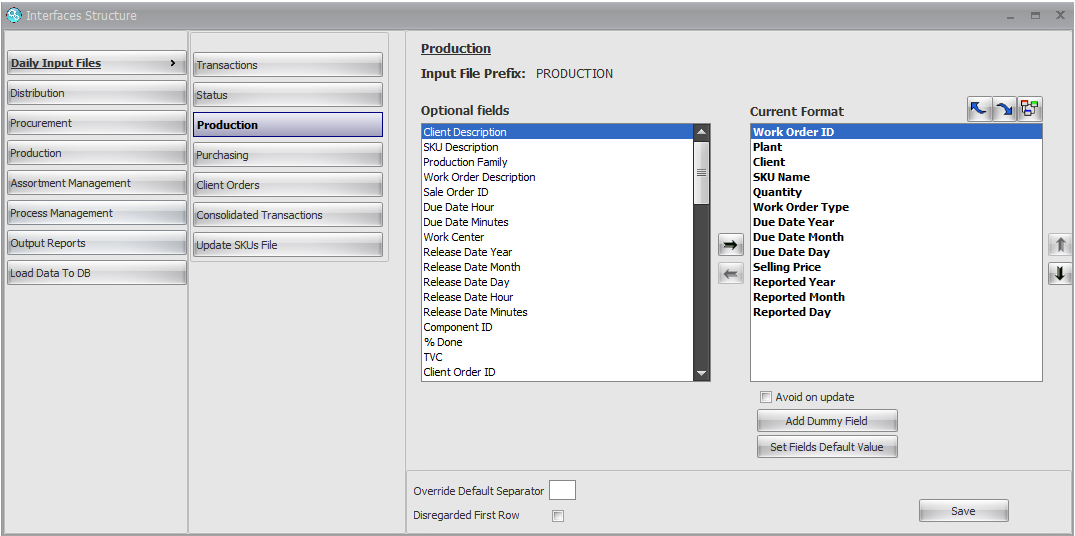Select Due Date Day in Current Format
Image resolution: width=1075 pixels, height=536 pixels.
click(x=896, y=252)
